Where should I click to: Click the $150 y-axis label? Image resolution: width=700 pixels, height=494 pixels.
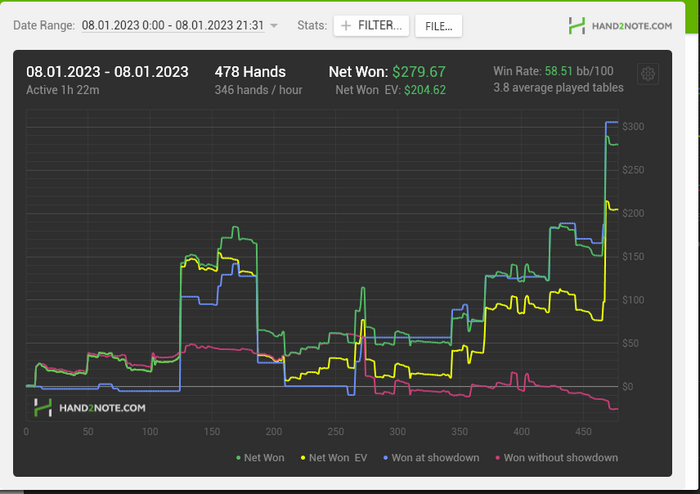[633, 257]
